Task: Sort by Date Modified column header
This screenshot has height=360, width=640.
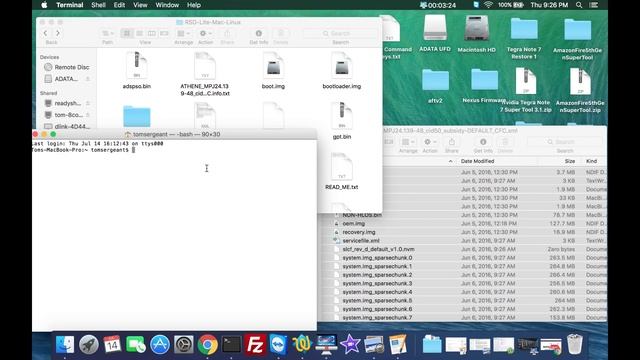Action: (477, 161)
